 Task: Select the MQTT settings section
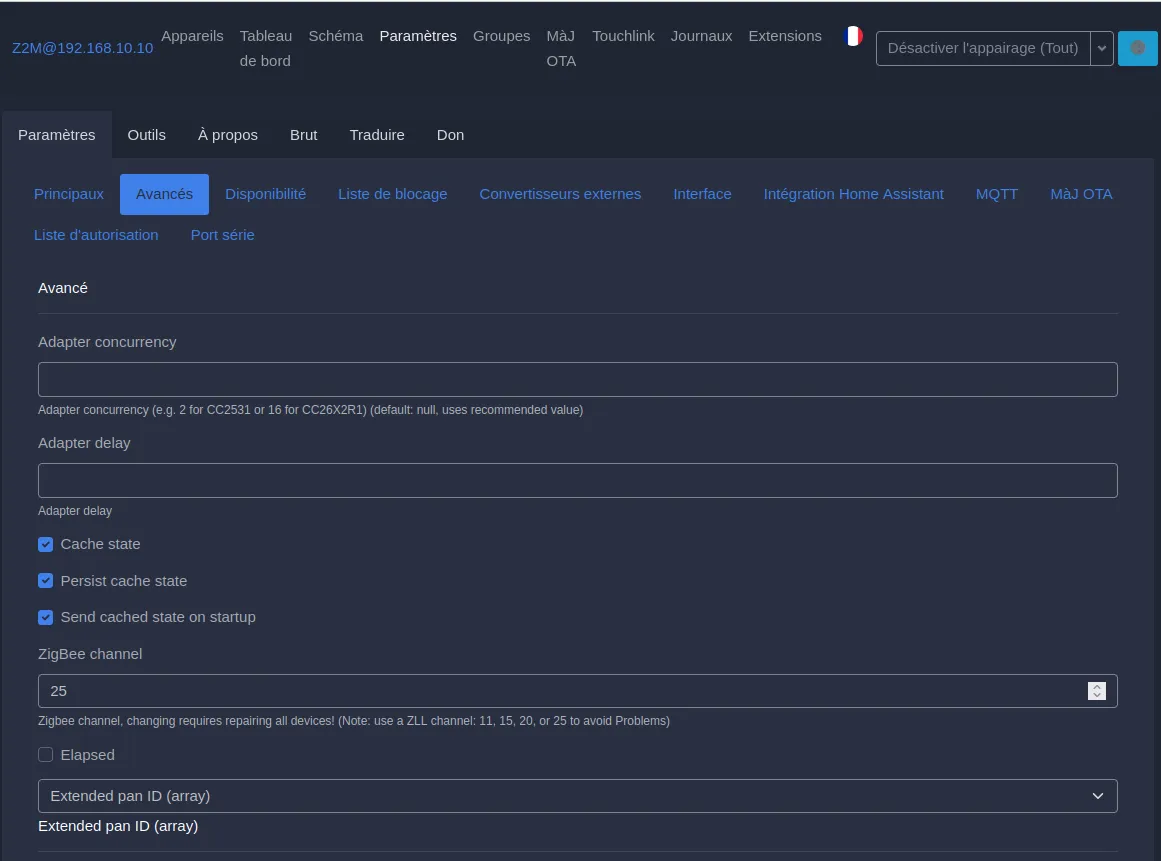pos(996,194)
